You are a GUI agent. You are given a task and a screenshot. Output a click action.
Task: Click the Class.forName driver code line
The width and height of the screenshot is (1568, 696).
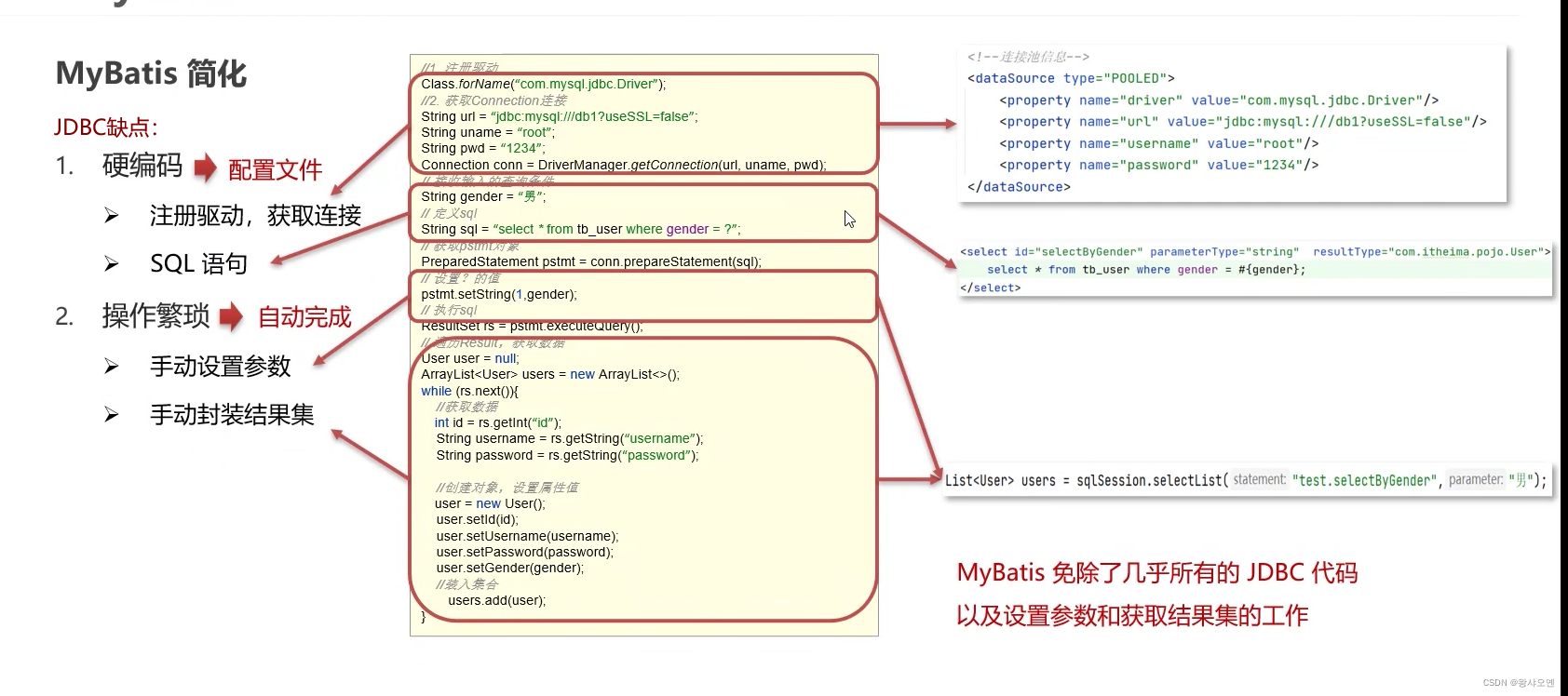[544, 84]
